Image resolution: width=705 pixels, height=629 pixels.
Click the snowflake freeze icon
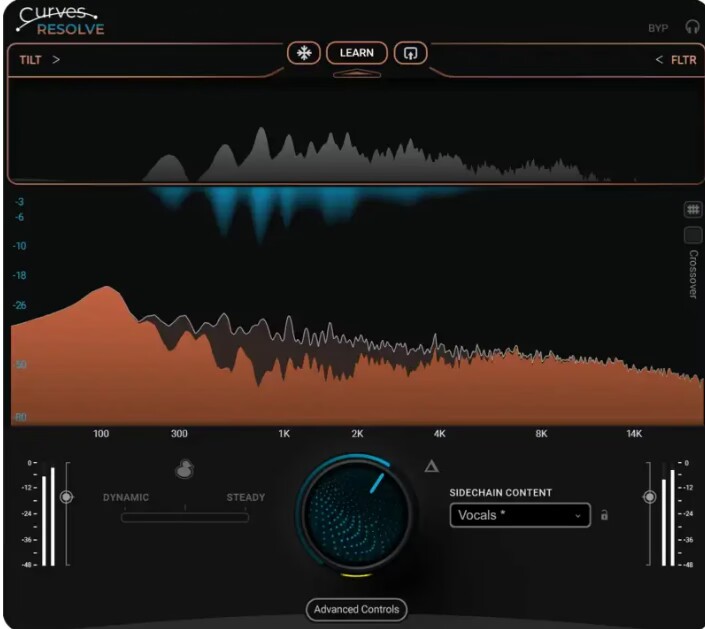[x=304, y=53]
